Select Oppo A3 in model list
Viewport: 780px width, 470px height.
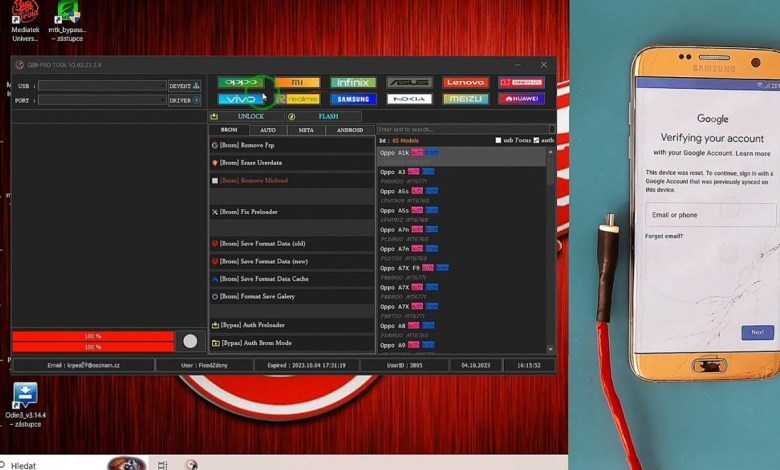click(x=462, y=176)
